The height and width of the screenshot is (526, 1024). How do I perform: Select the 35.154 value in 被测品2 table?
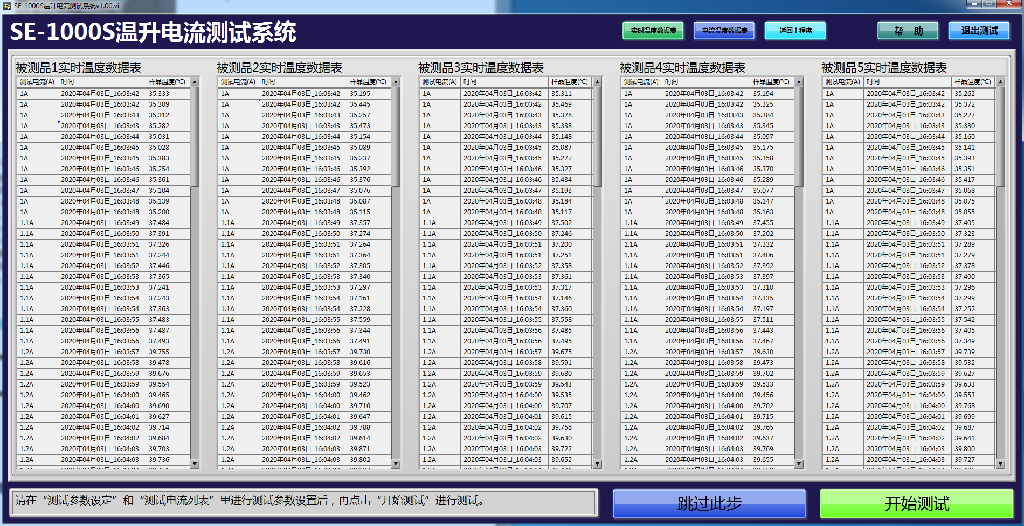point(360,137)
